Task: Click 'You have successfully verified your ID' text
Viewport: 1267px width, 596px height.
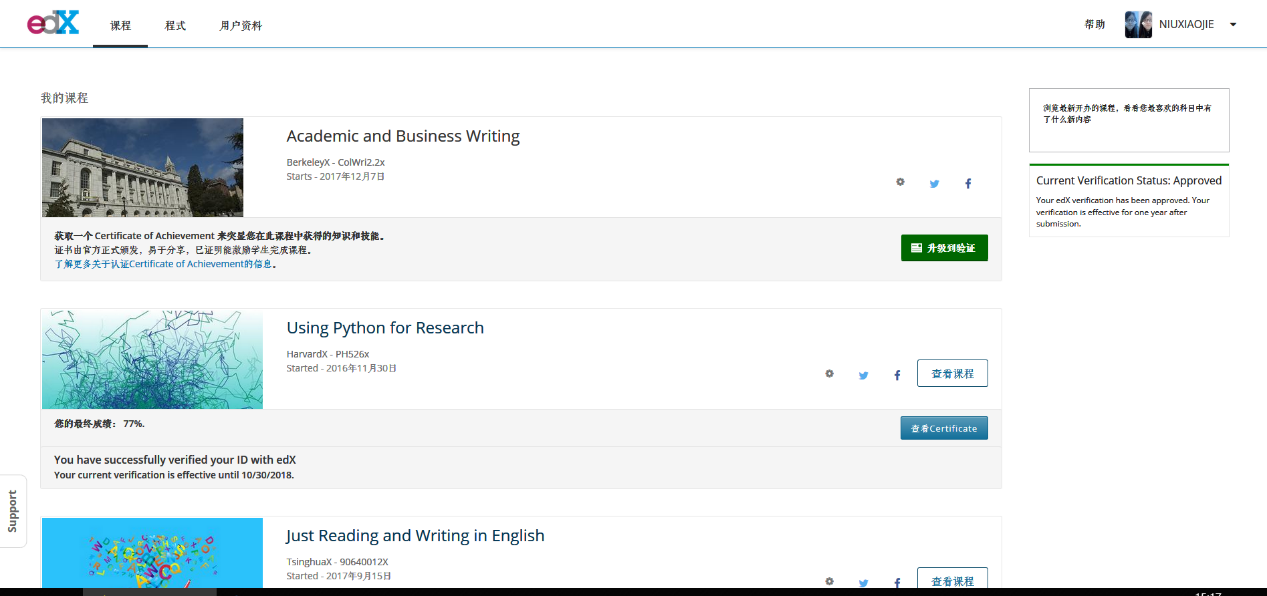Action: (x=175, y=460)
